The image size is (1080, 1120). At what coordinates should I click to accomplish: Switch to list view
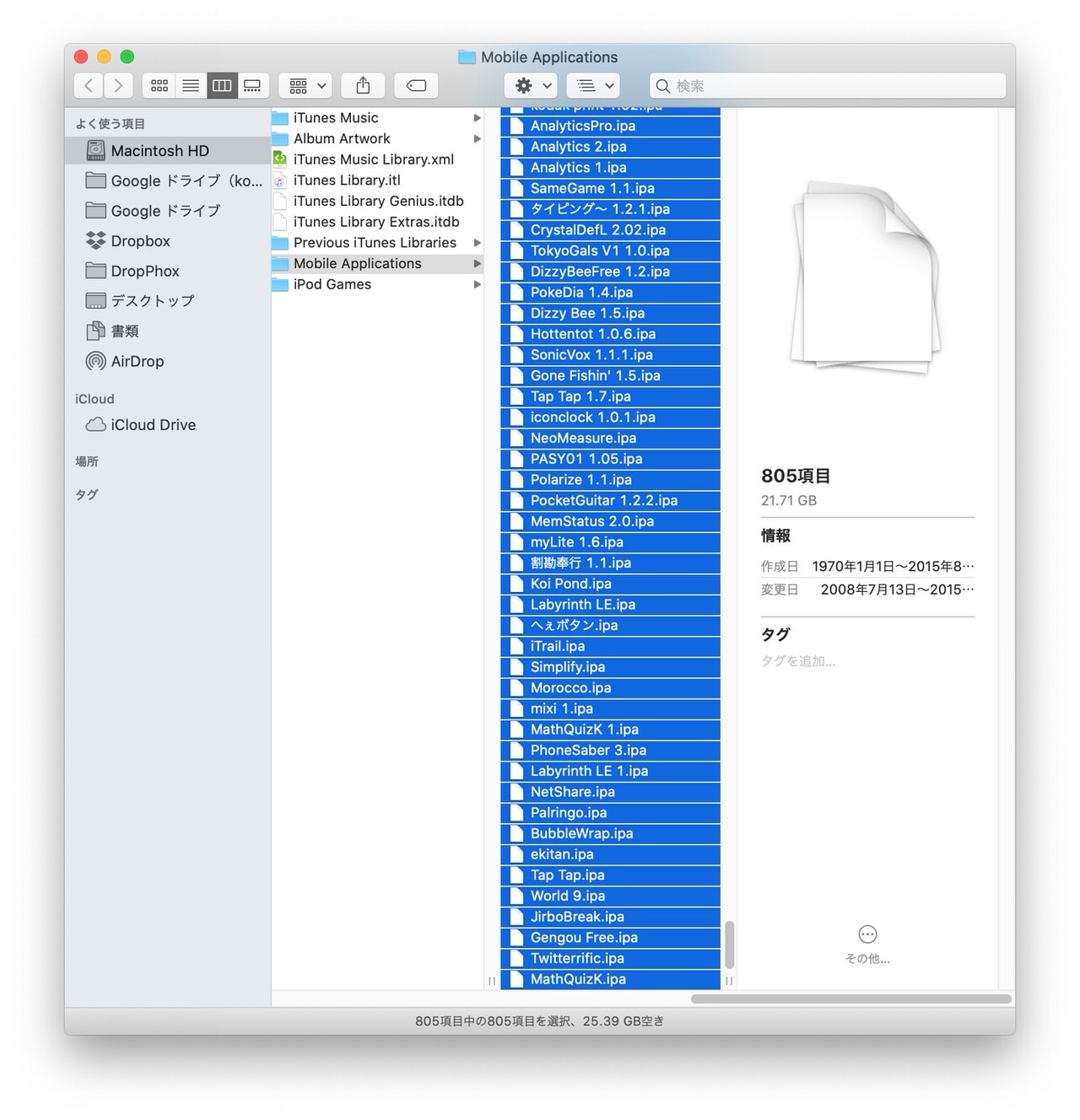coord(191,85)
